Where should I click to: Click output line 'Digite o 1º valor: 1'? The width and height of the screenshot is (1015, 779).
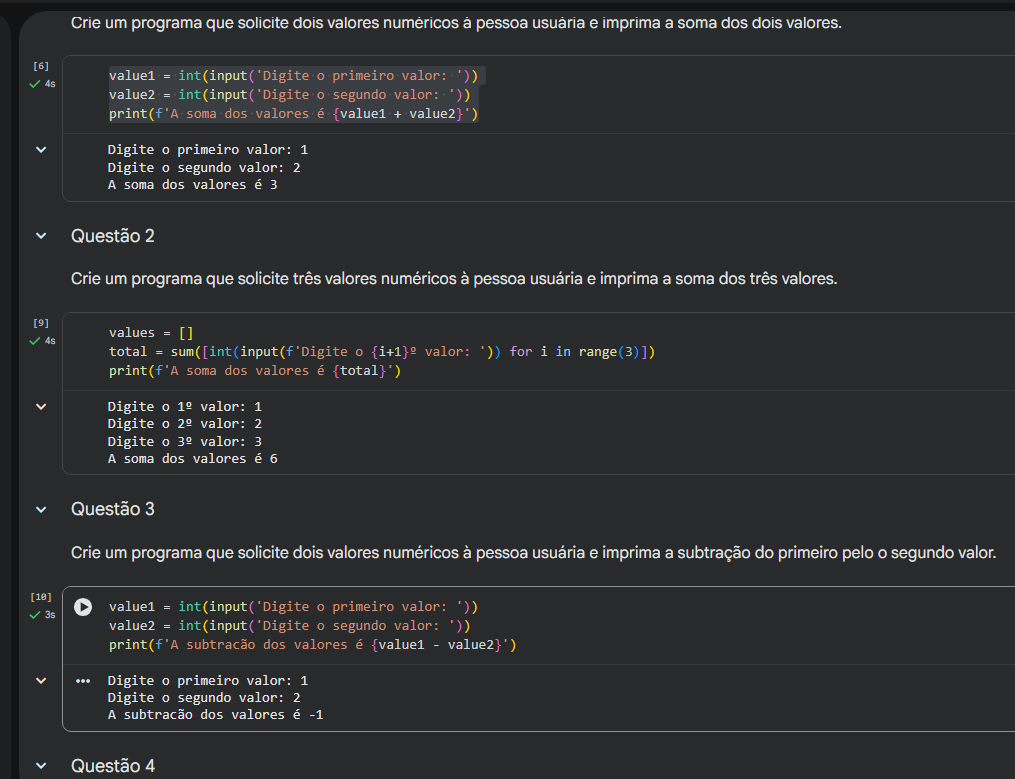click(184, 407)
